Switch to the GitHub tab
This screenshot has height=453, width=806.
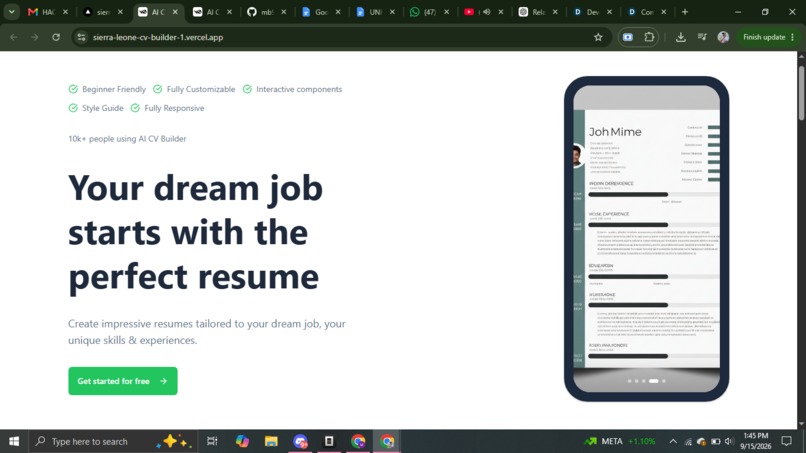266,12
